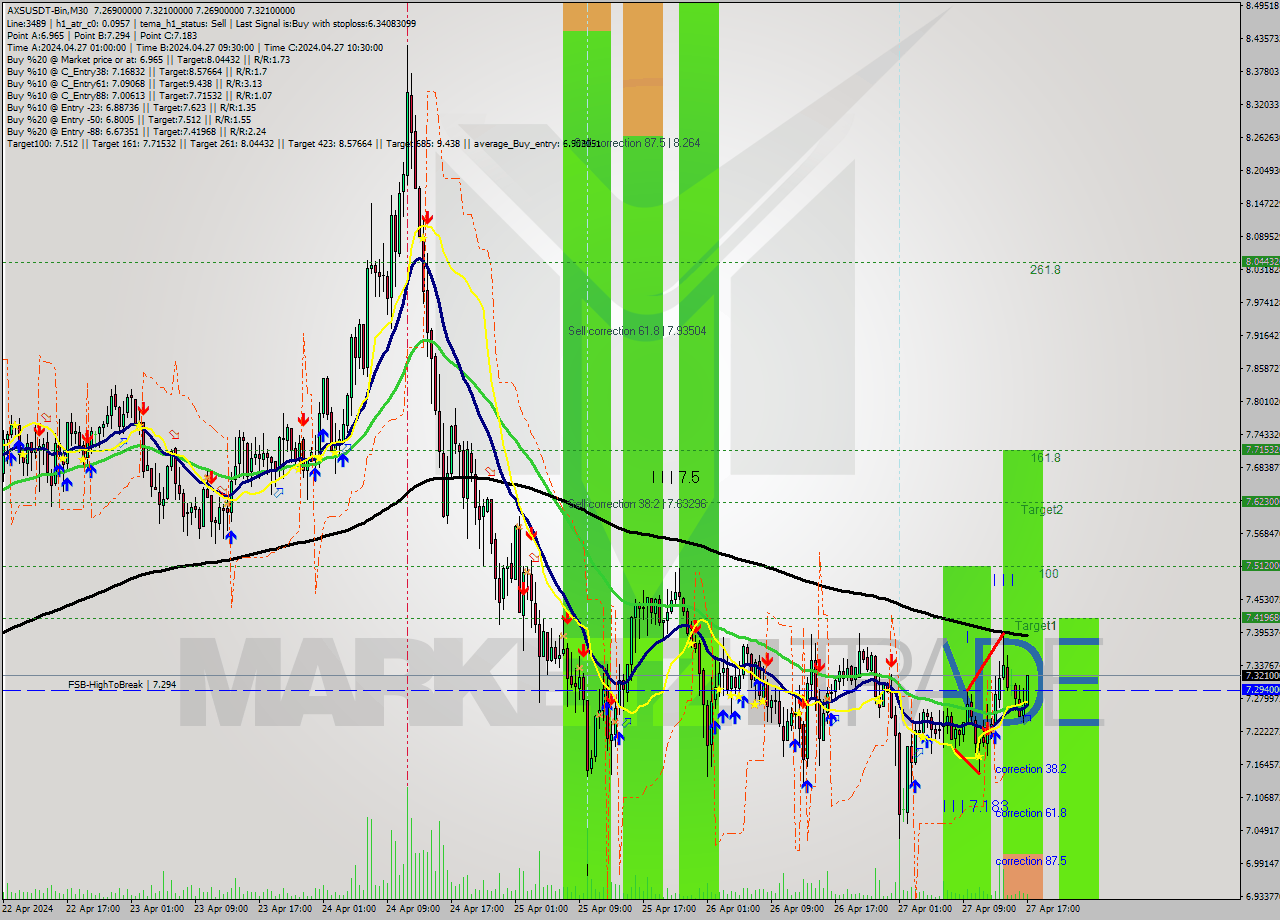
Task: Click the 7.51200 price tag on the axis
Action: pos(1260,566)
